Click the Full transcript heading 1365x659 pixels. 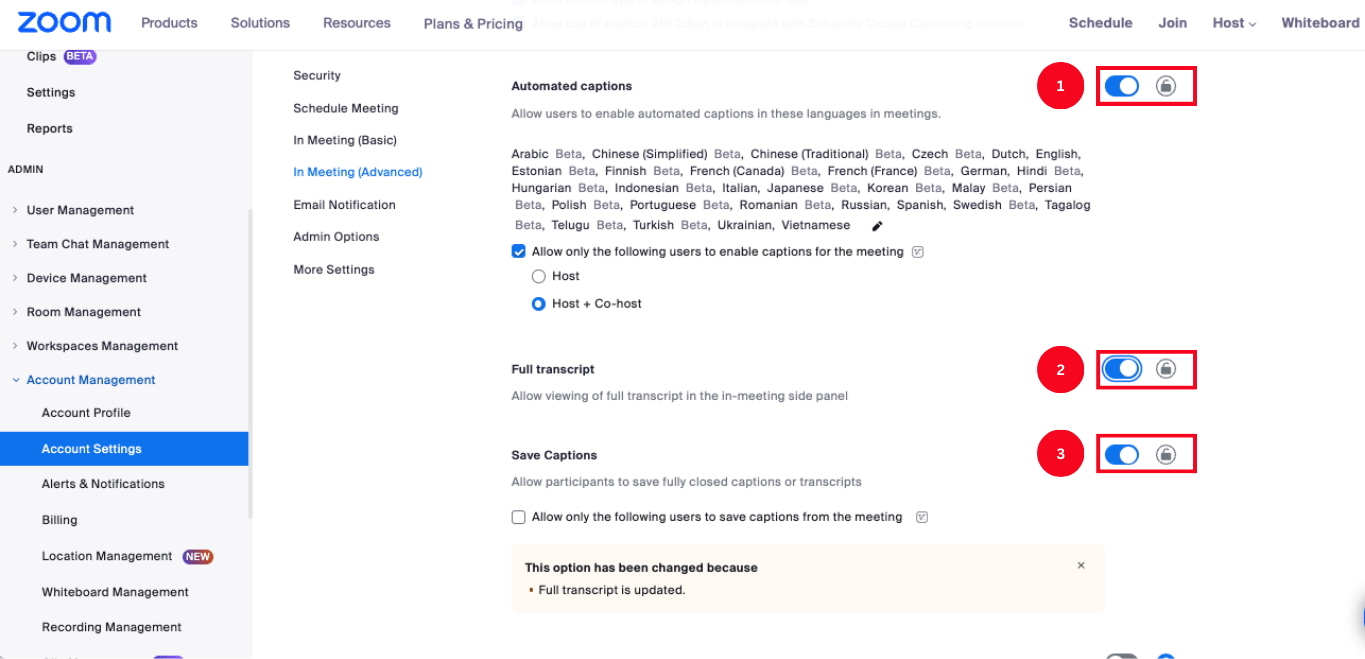(x=553, y=370)
